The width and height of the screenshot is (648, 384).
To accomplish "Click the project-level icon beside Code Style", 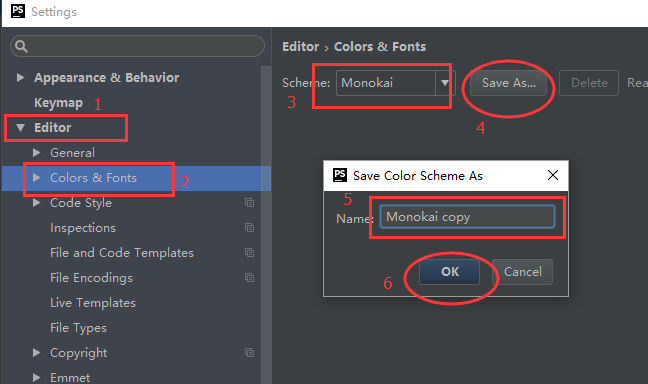I will [249, 203].
